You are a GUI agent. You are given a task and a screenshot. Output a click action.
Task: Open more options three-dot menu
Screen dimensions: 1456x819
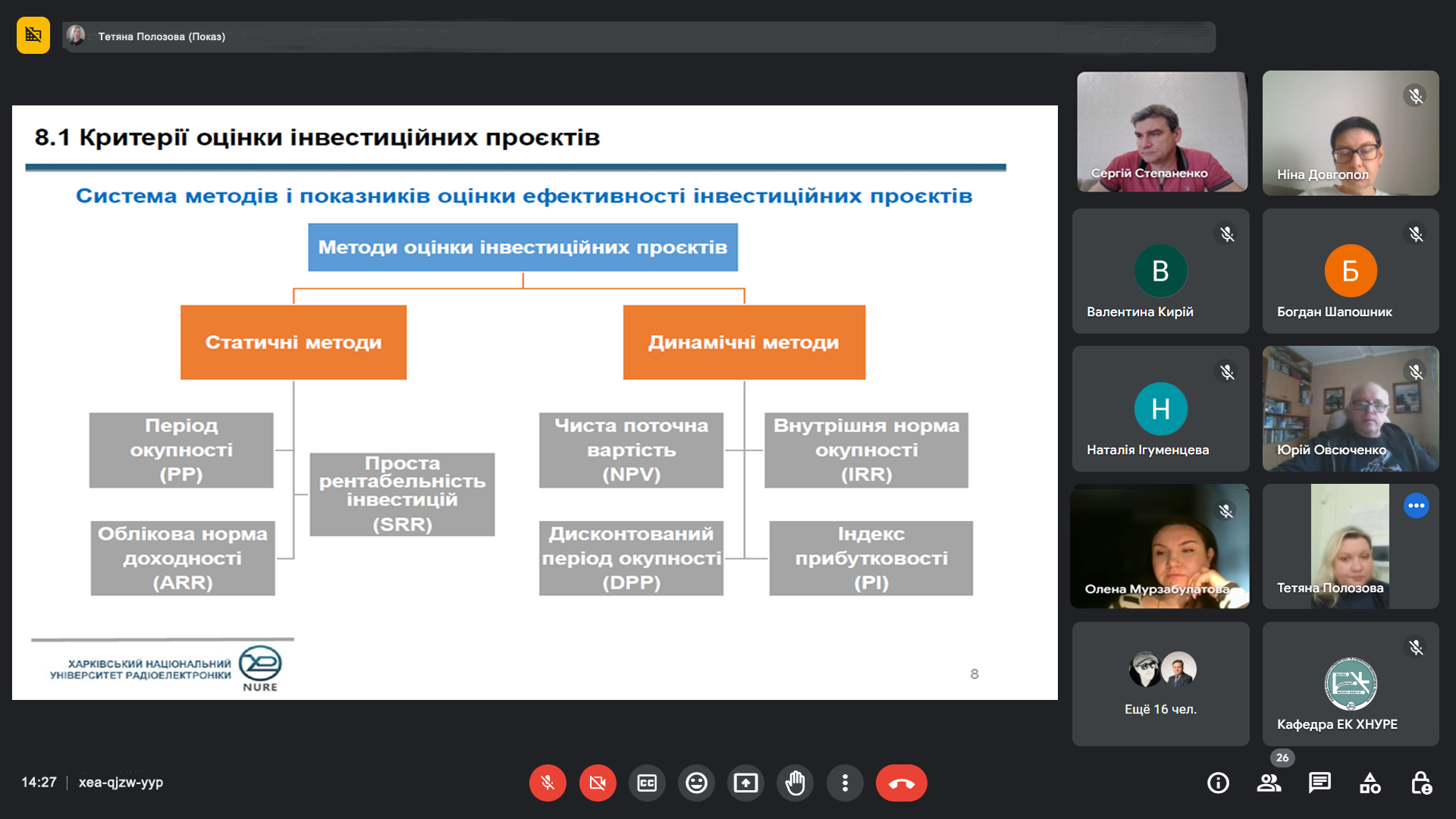(845, 783)
